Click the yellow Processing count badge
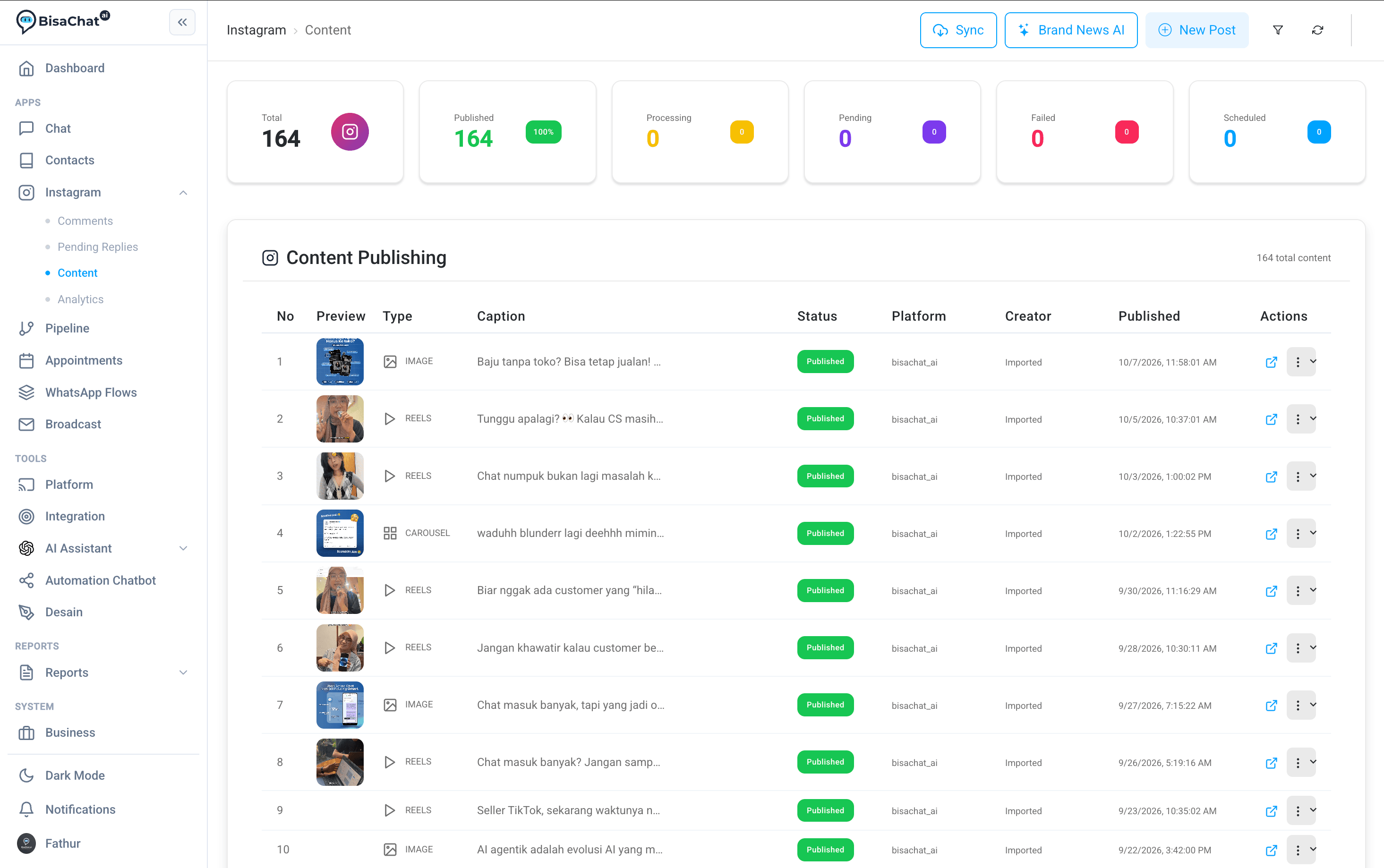 [742, 132]
